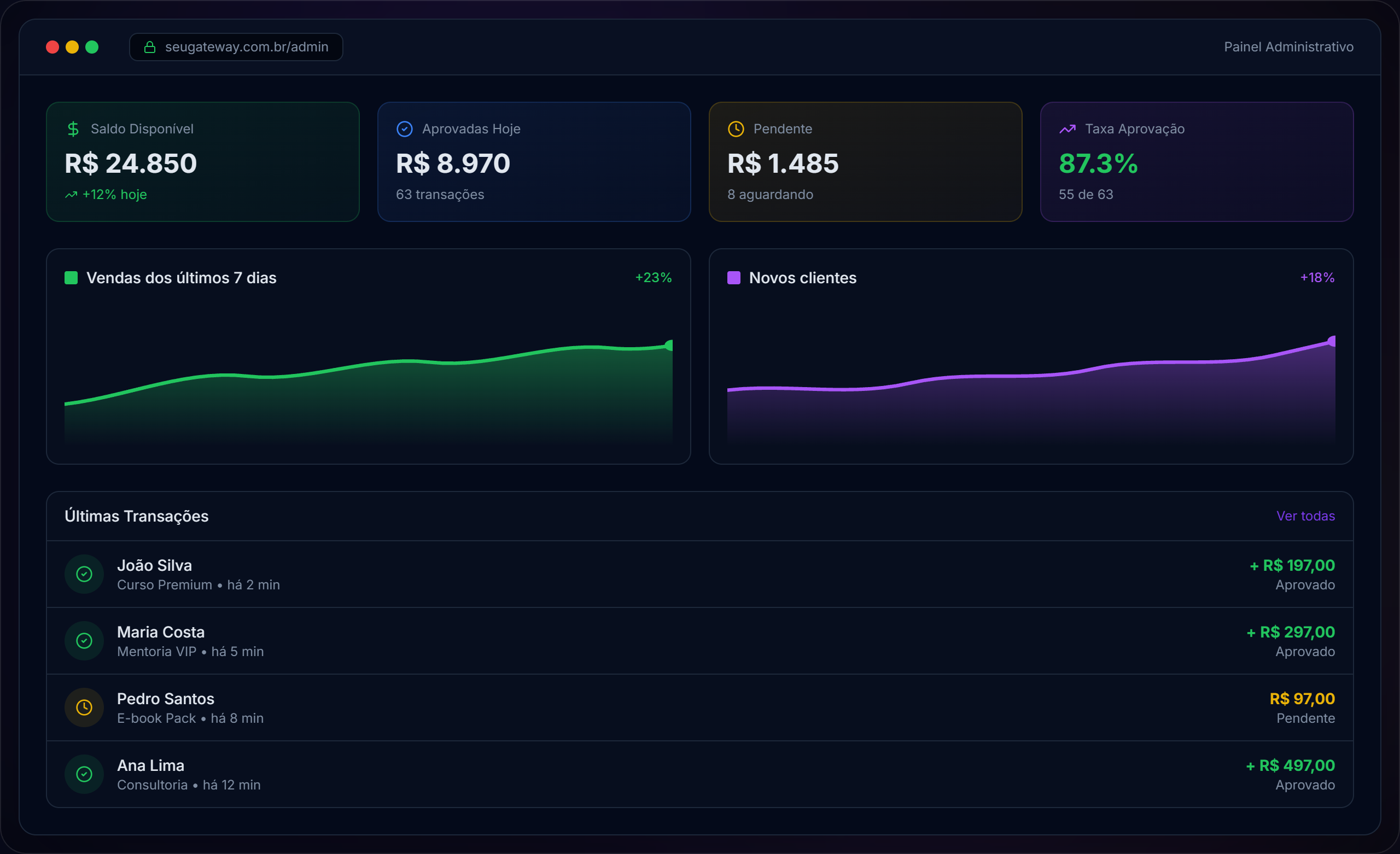Click the Painel Administrativo title text
The height and width of the screenshot is (854, 1400).
(x=1288, y=47)
